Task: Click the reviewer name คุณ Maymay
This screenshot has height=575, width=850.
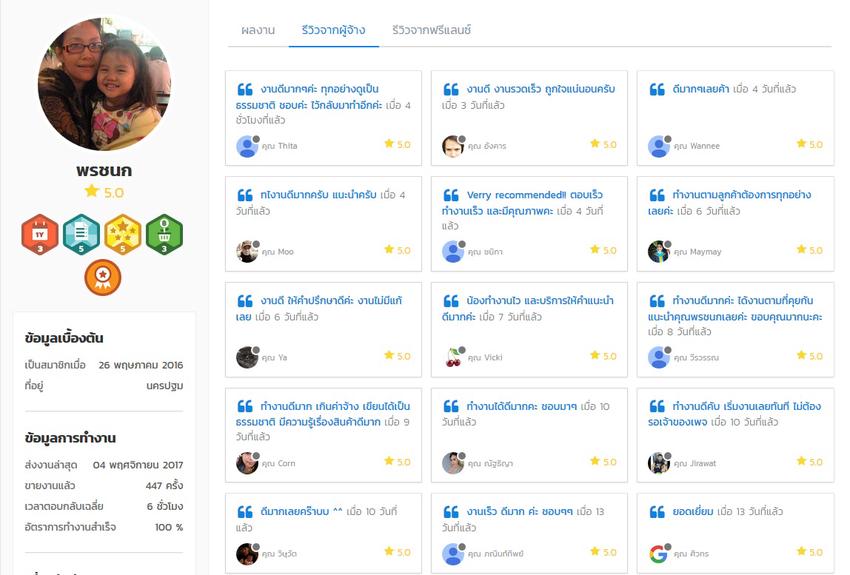Action: 698,252
